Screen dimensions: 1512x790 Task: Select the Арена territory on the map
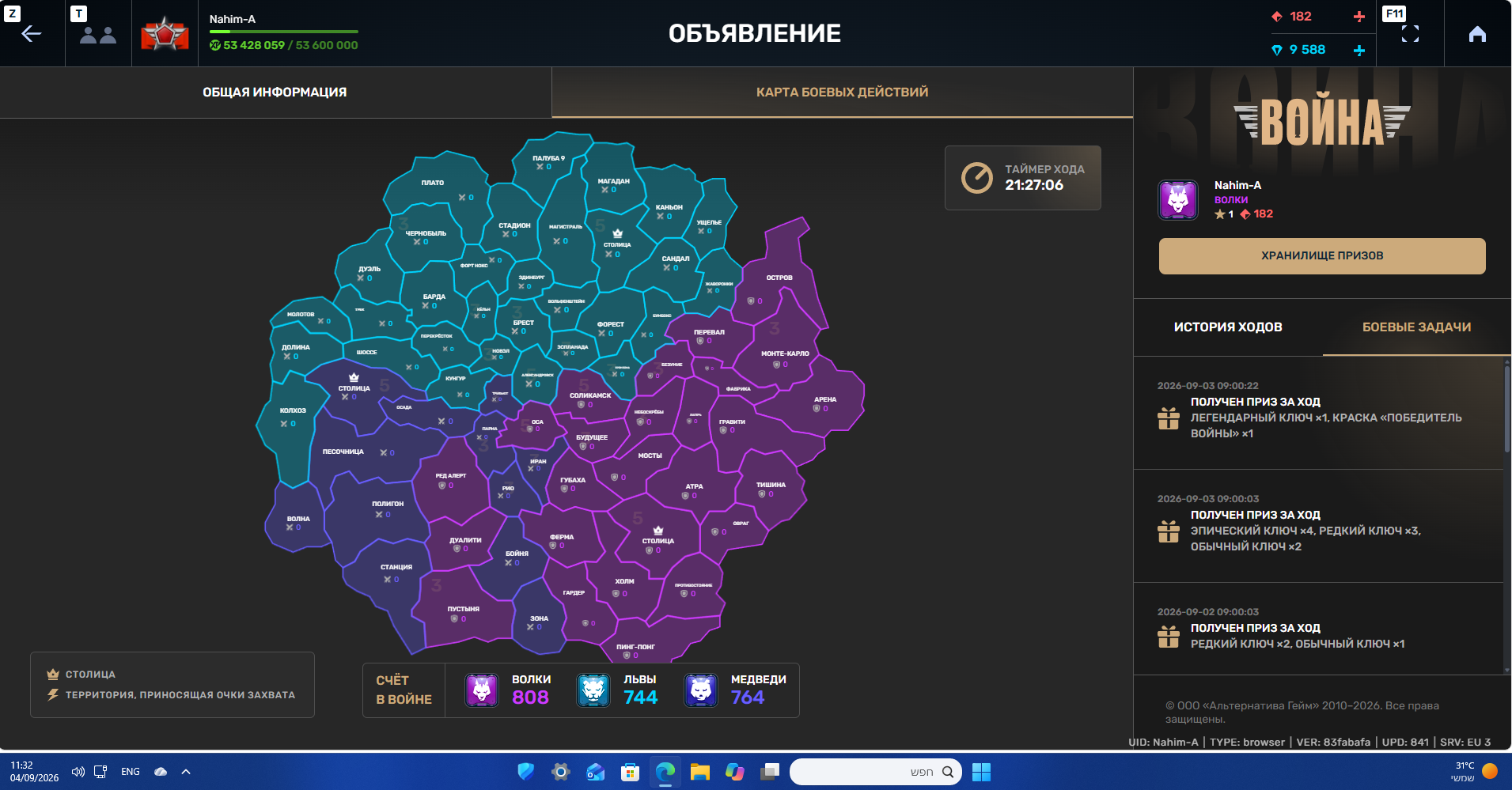pyautogui.click(x=825, y=399)
